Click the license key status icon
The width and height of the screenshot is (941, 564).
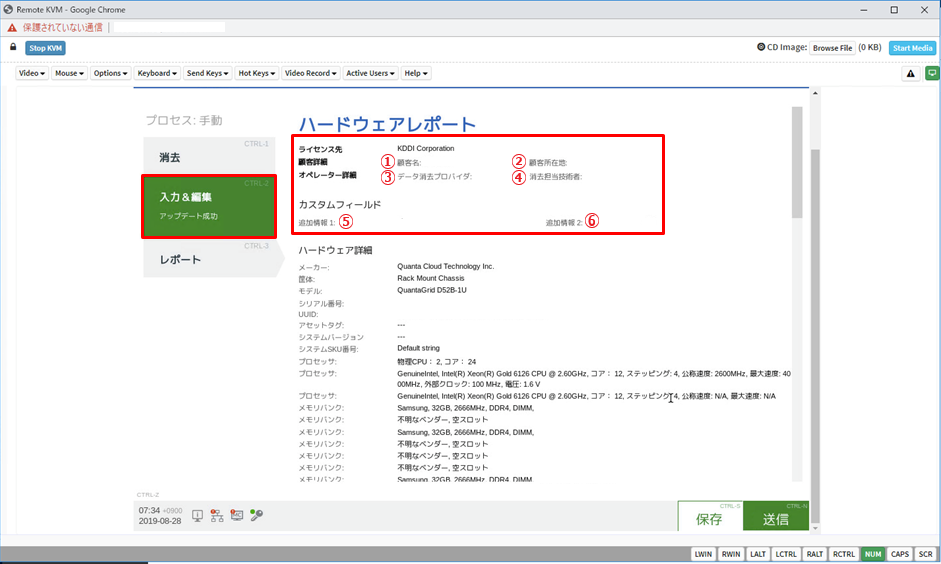pyautogui.click(x=257, y=516)
